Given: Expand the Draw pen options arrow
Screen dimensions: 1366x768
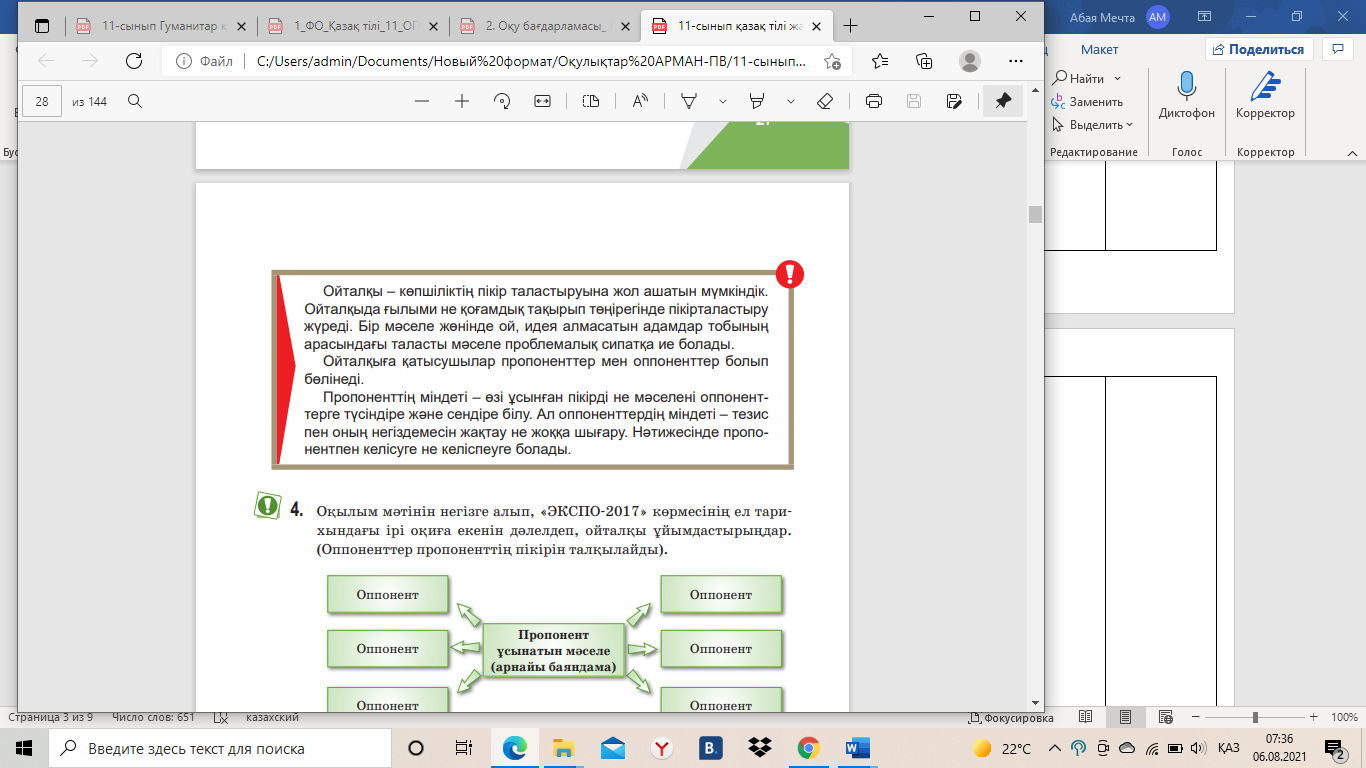Looking at the screenshot, I should [x=723, y=101].
